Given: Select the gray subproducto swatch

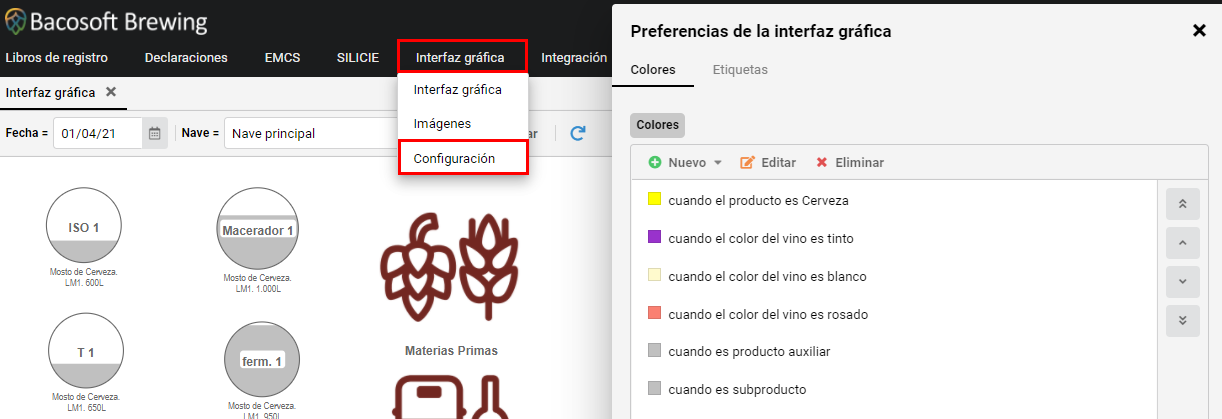Looking at the screenshot, I should [x=655, y=389].
